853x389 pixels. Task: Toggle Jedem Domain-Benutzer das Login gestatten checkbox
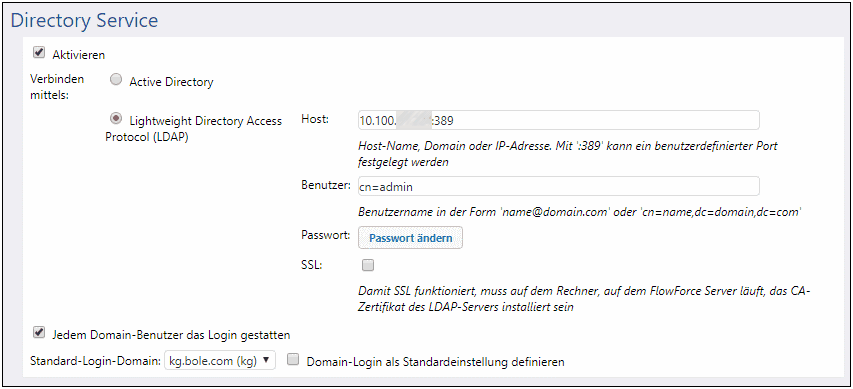(x=39, y=332)
